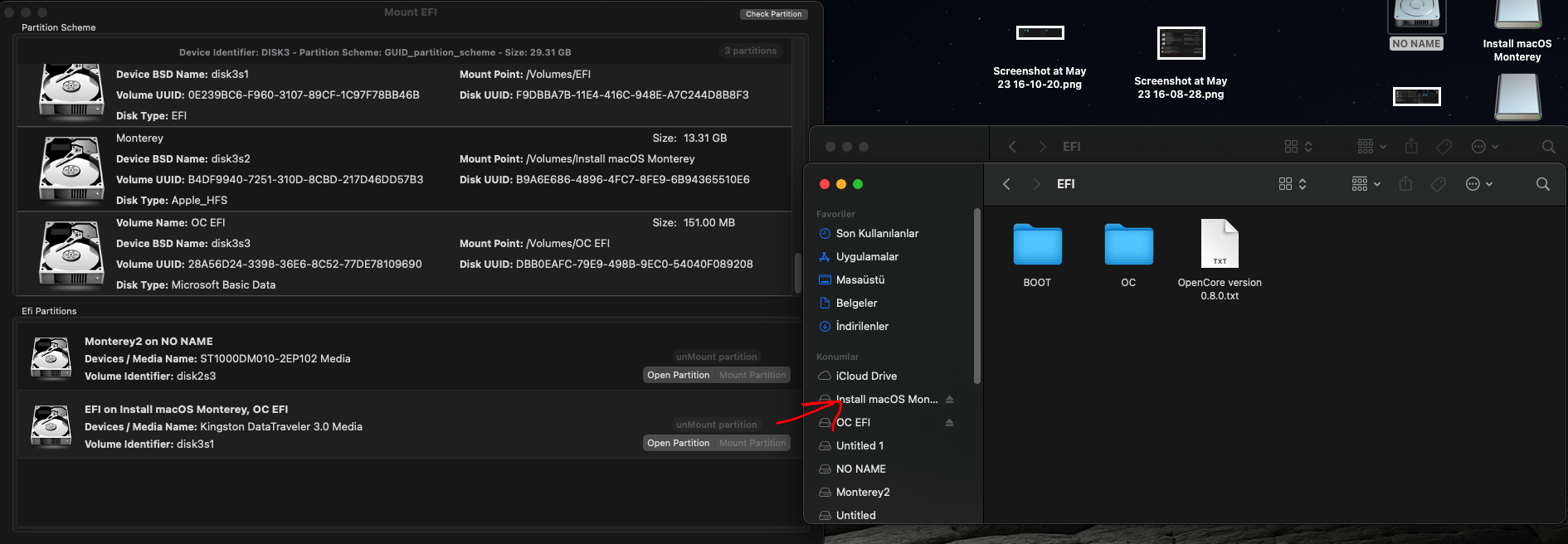The height and width of the screenshot is (544, 1568).
Task: Click the EFI on Install macOS Monterey drive icon
Action: pyautogui.click(x=51, y=426)
